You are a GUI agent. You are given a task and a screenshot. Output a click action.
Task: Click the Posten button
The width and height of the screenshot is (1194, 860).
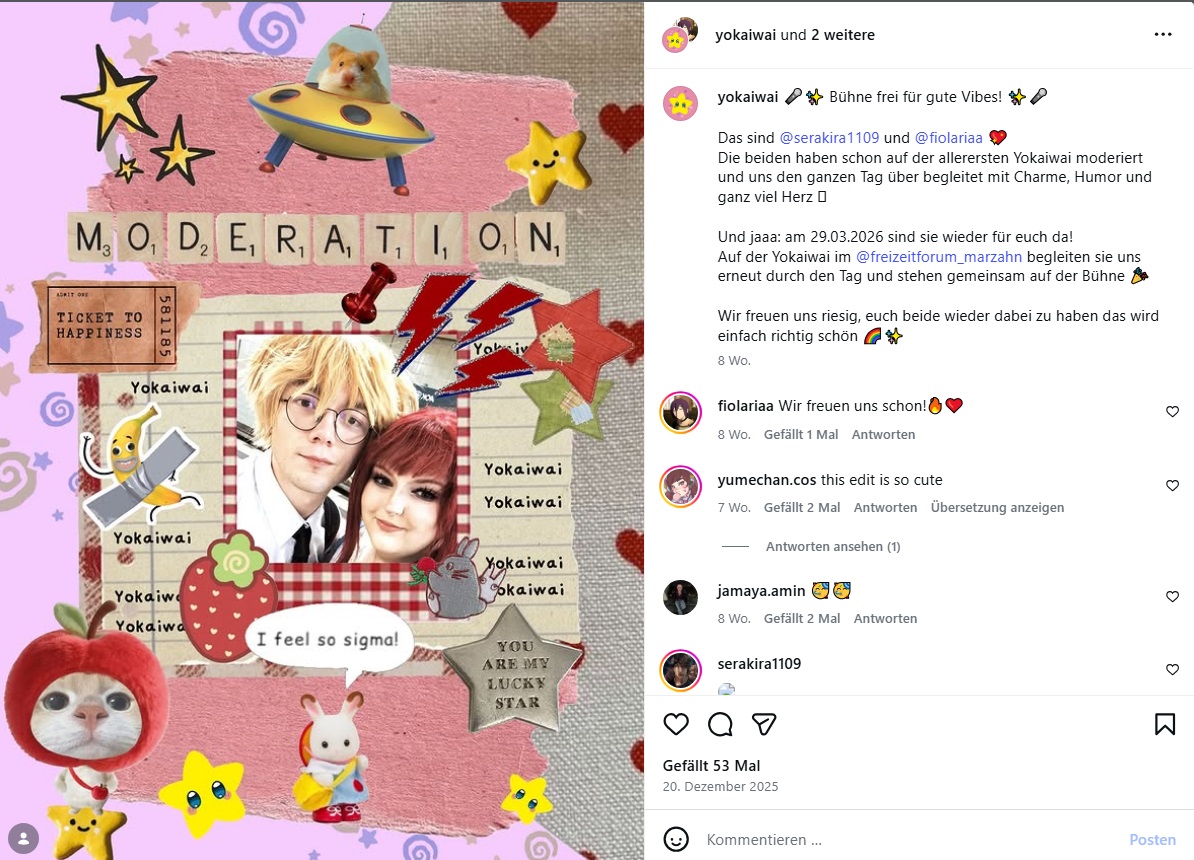pyautogui.click(x=1152, y=840)
